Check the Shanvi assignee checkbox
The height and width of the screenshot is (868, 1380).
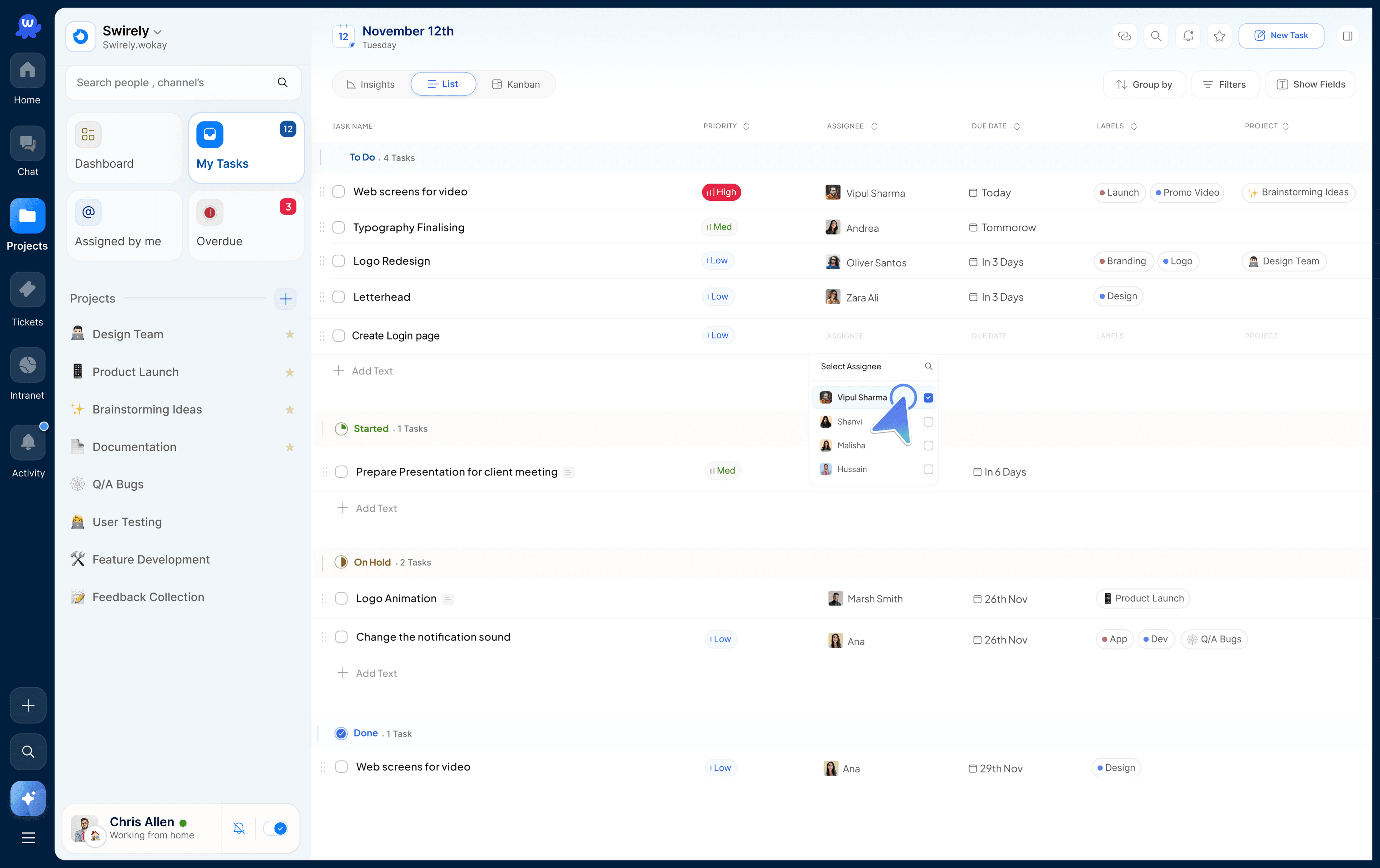click(928, 422)
